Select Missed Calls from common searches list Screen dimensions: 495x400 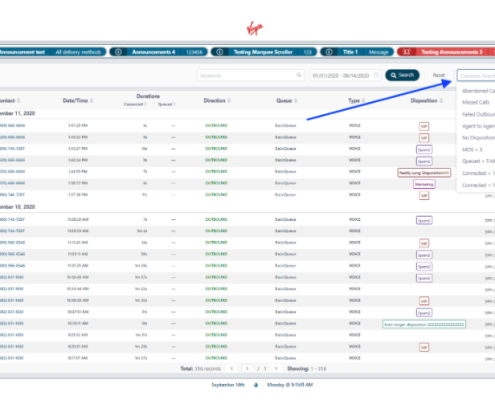click(x=476, y=102)
